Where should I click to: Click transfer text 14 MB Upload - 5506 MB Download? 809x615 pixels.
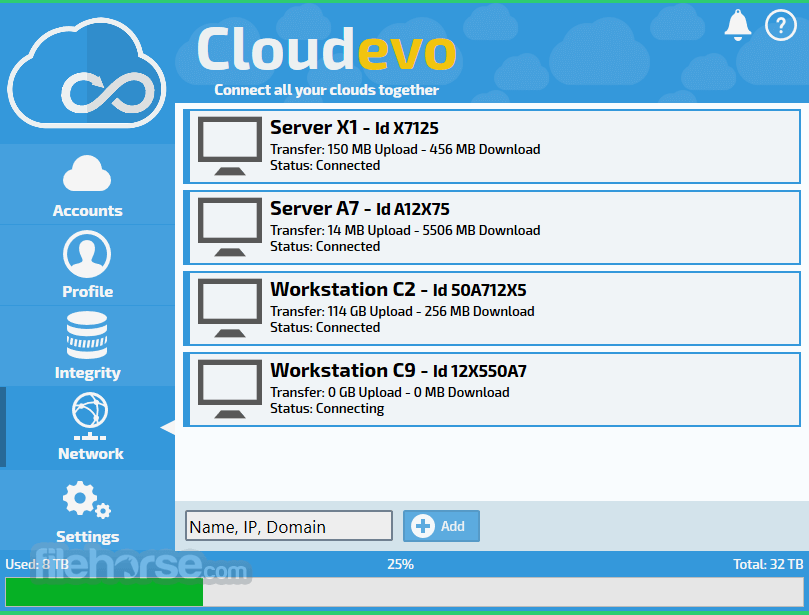click(434, 230)
